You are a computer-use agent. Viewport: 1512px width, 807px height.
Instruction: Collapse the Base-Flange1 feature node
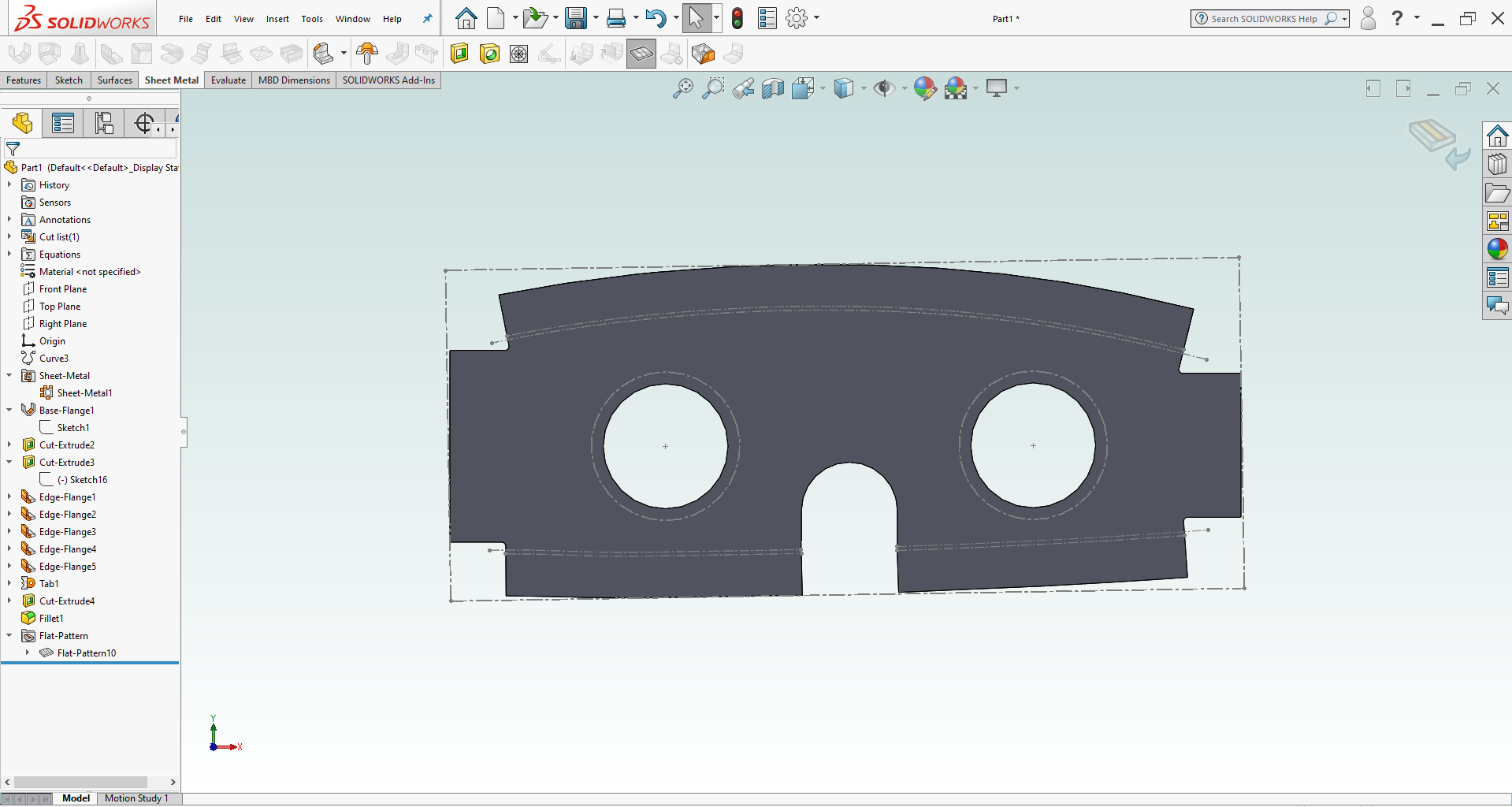pos(9,411)
